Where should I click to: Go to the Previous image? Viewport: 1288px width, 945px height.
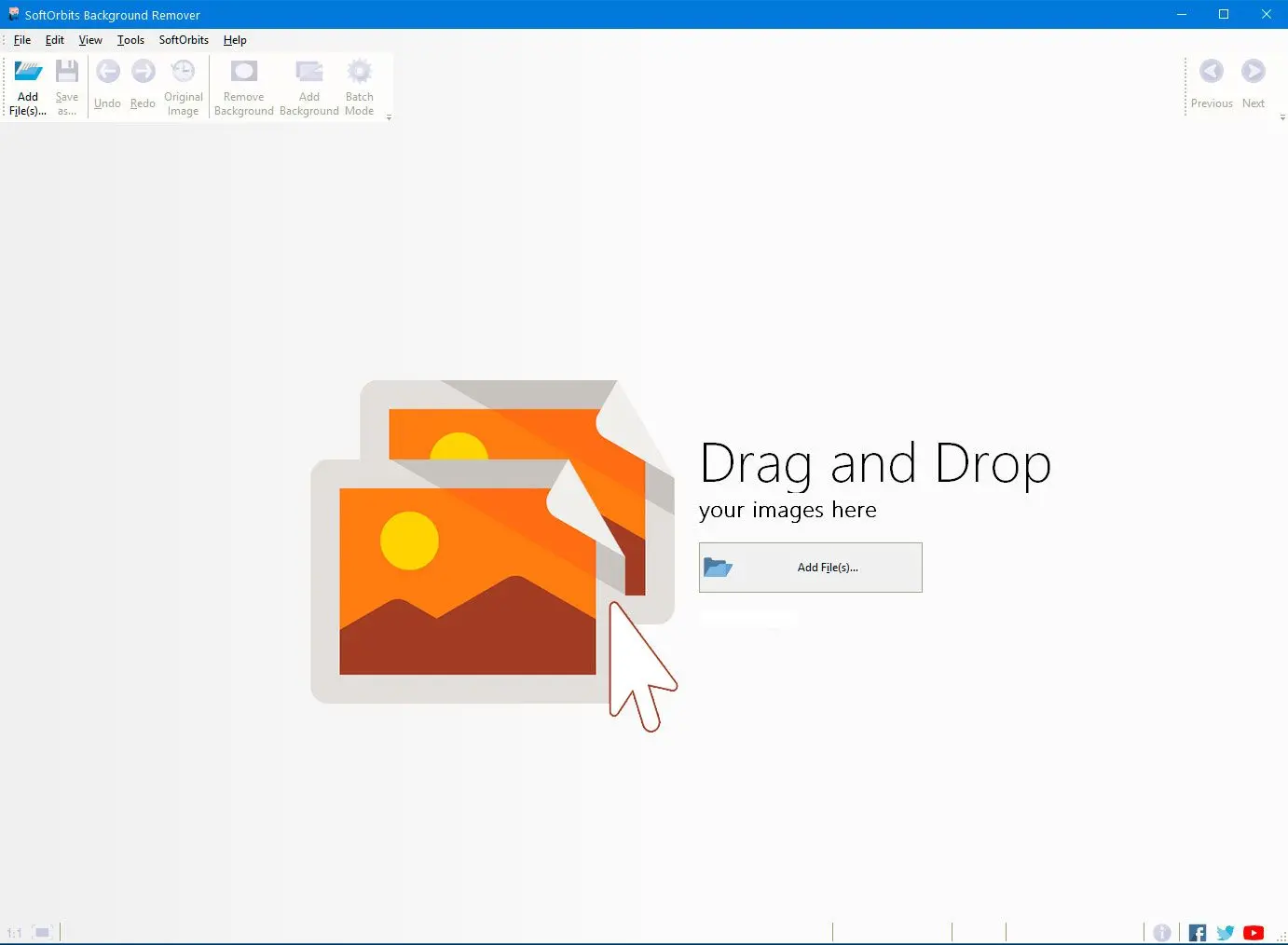(x=1212, y=84)
